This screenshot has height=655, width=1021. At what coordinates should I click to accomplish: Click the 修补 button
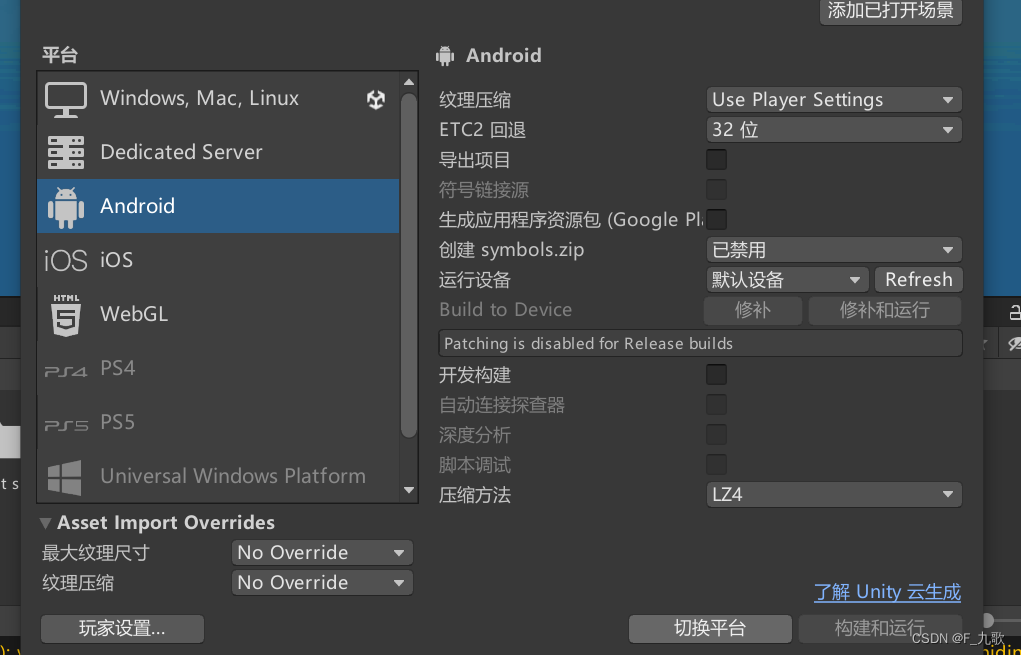point(753,310)
